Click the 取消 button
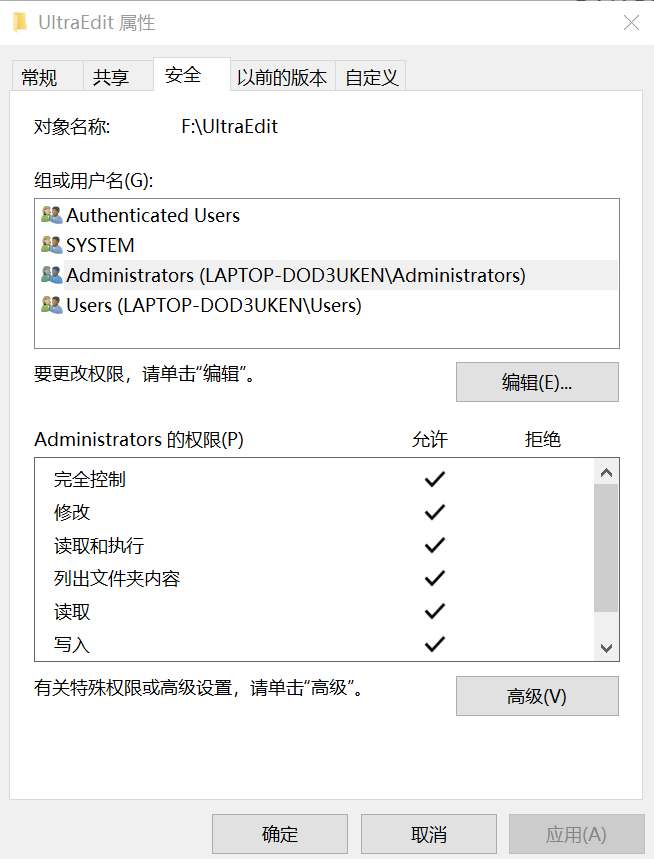Screen dimensions: 654x859 pos(428,833)
